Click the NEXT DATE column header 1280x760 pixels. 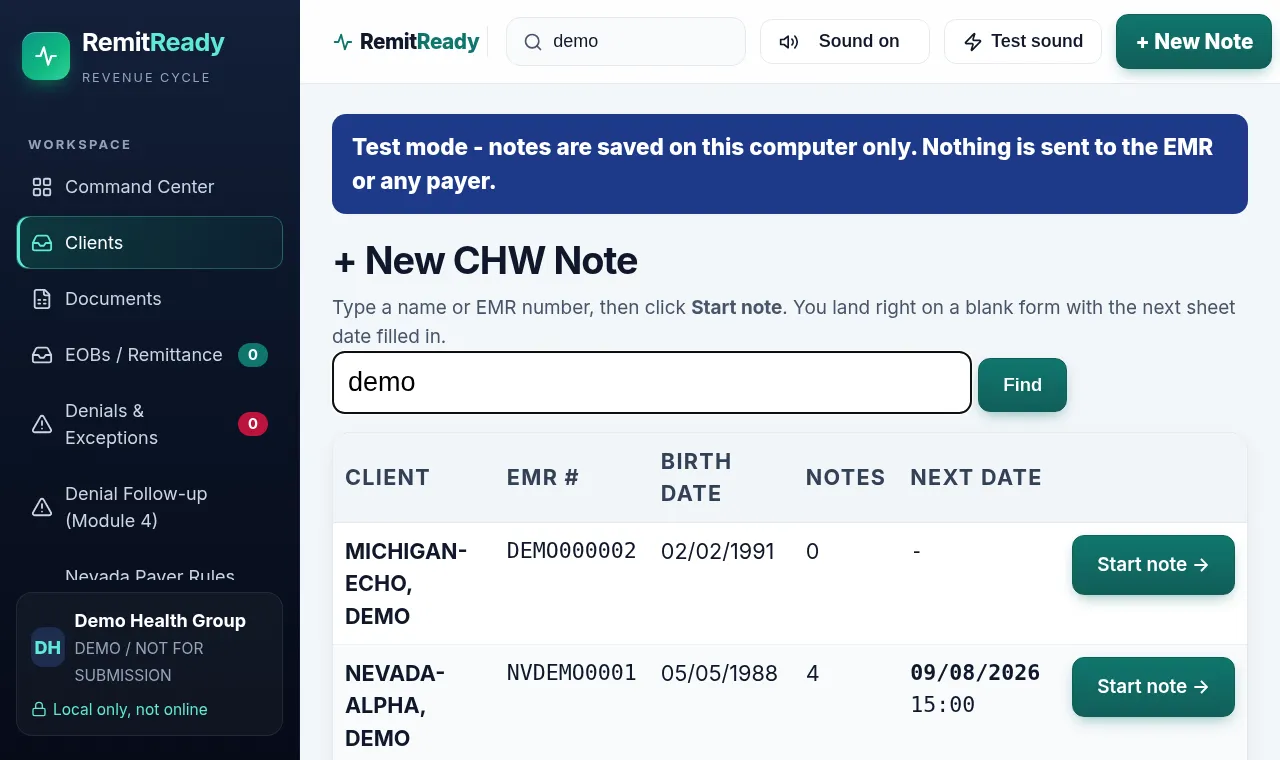click(x=976, y=478)
